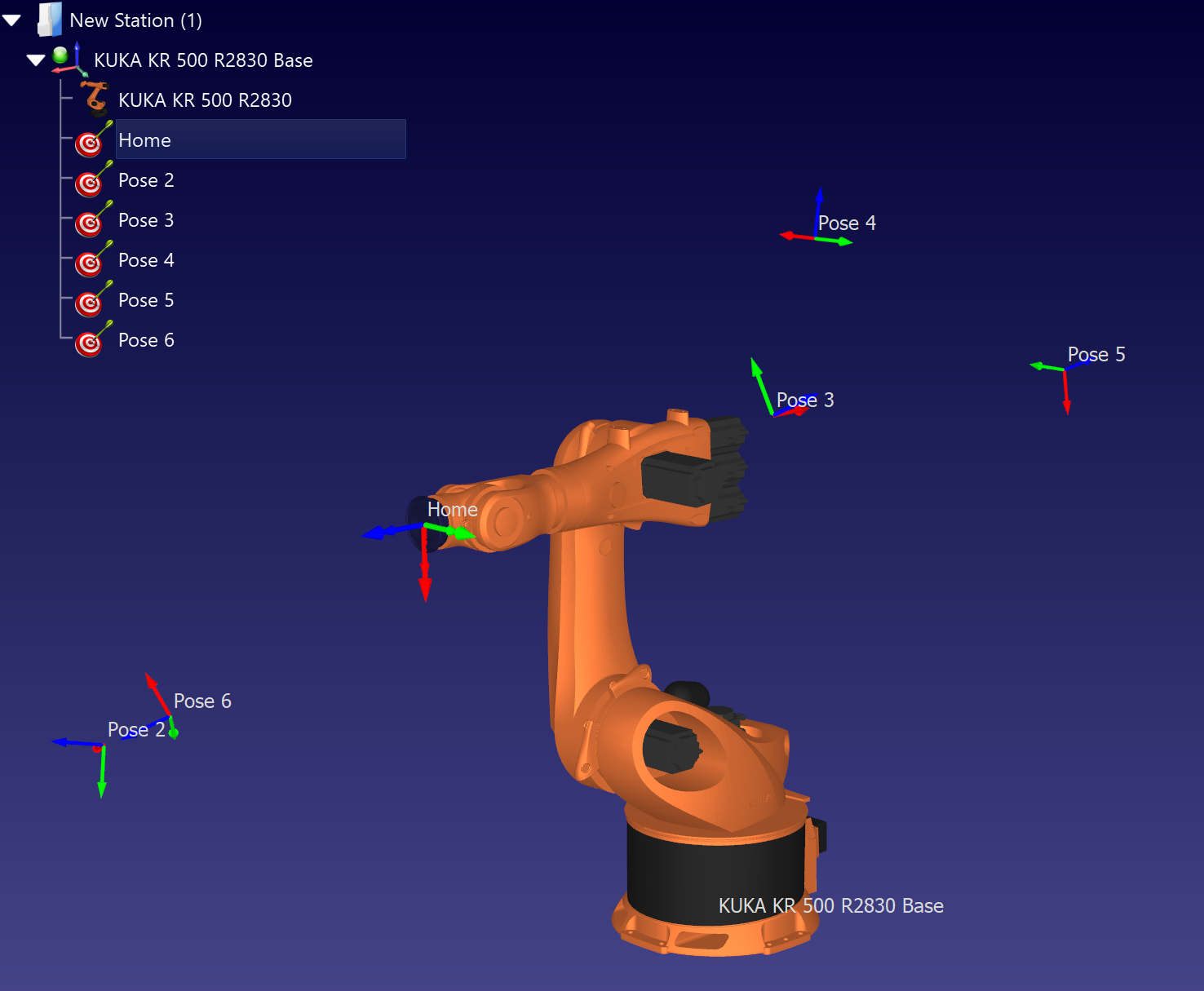Viewport: 1204px width, 991px height.
Task: Click the green reference frame ball icon
Action: coord(61,57)
